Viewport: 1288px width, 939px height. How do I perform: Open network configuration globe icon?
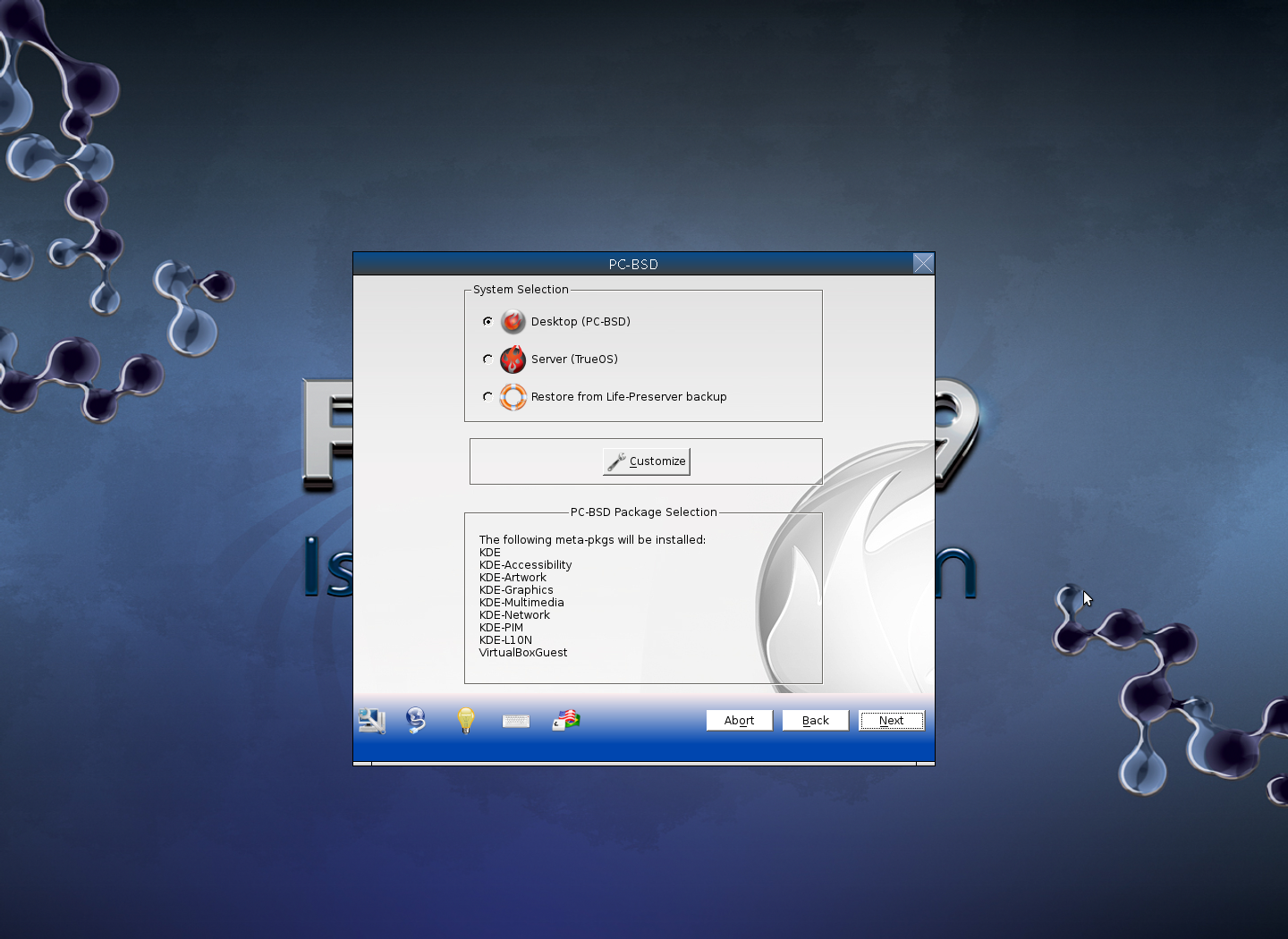pyautogui.click(x=416, y=720)
